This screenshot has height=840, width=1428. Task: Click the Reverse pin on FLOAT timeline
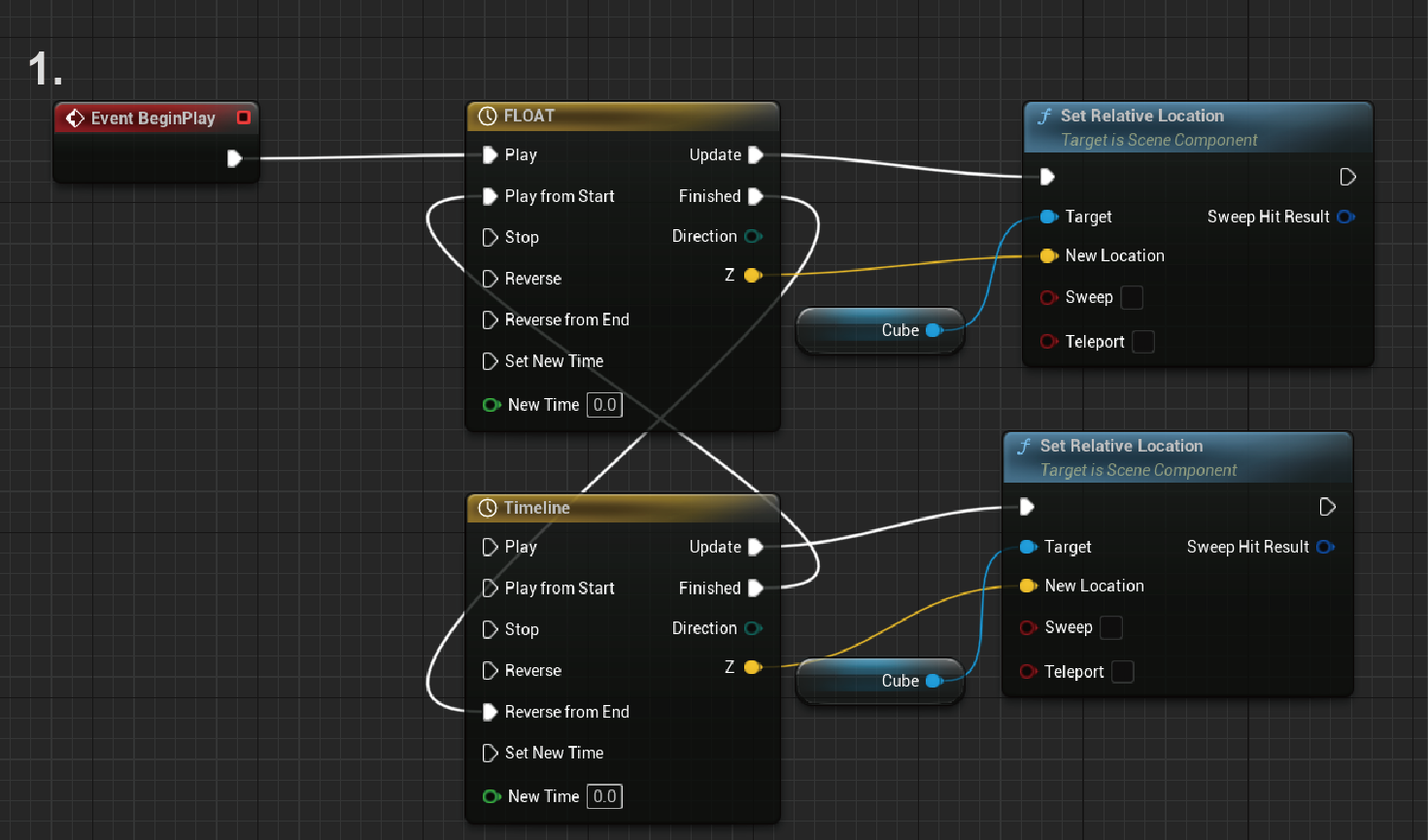(491, 279)
